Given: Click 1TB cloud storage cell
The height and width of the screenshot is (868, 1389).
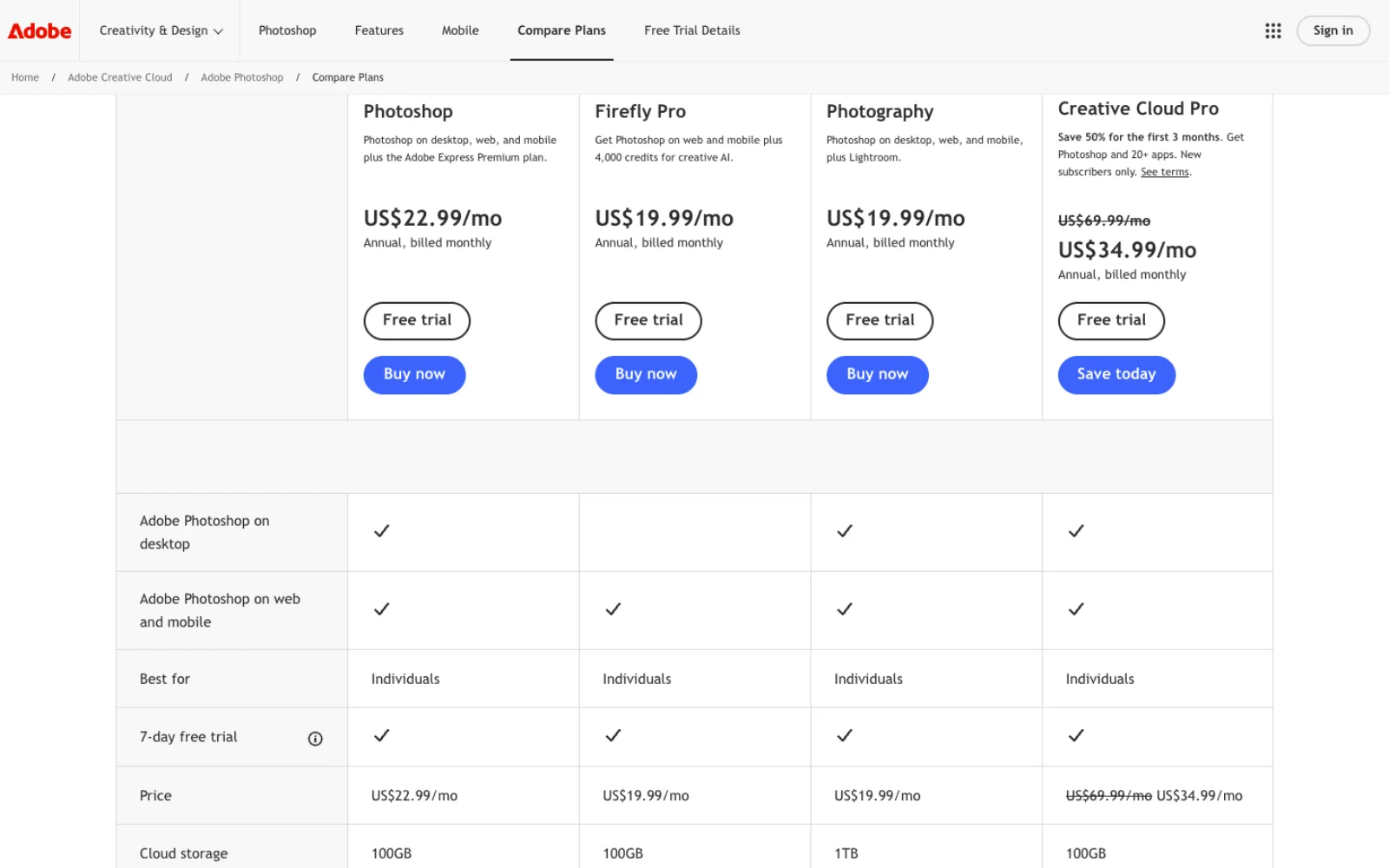Looking at the screenshot, I should coord(846,853).
